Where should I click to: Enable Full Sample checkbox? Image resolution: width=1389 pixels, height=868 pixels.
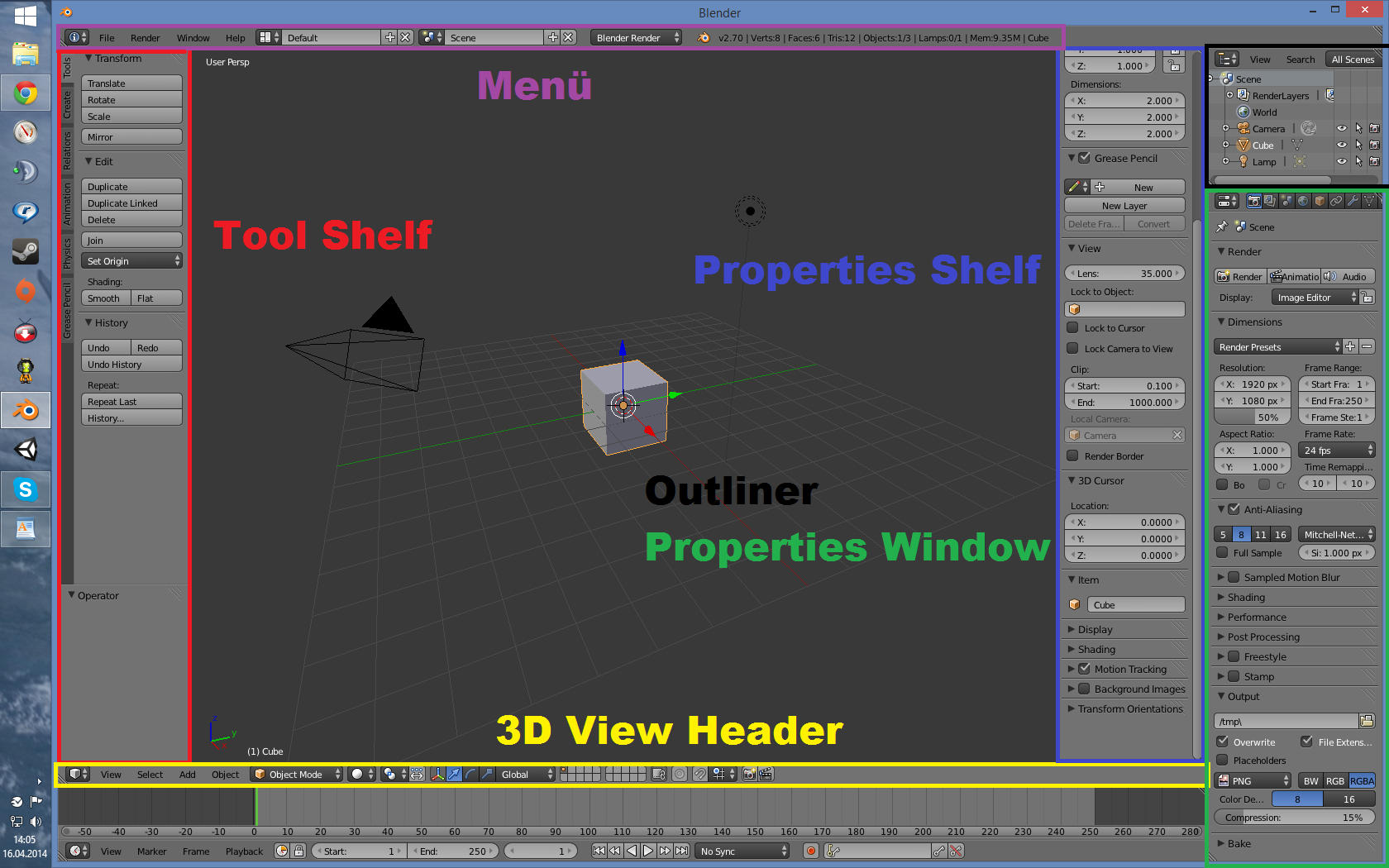[x=1222, y=552]
